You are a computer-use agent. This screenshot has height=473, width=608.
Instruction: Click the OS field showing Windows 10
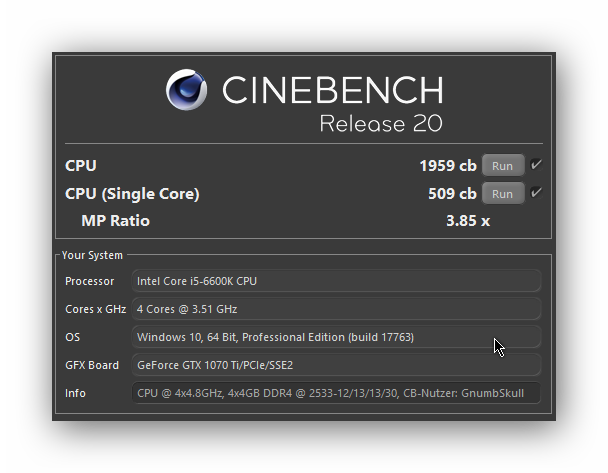[x=336, y=337]
